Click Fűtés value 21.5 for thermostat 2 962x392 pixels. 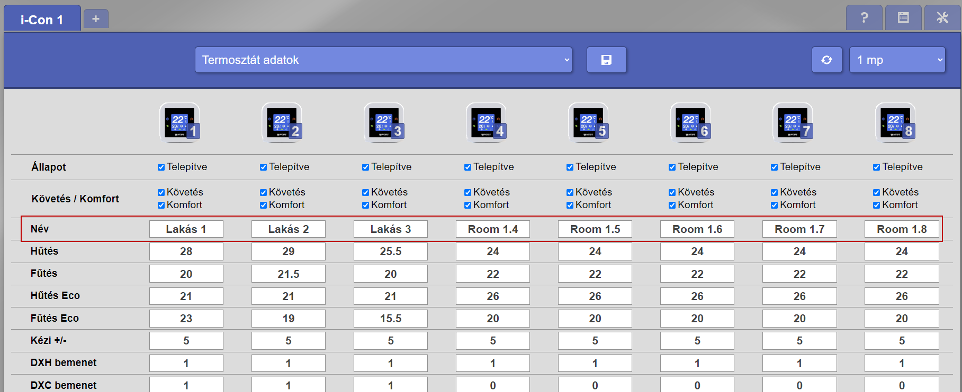point(288,274)
